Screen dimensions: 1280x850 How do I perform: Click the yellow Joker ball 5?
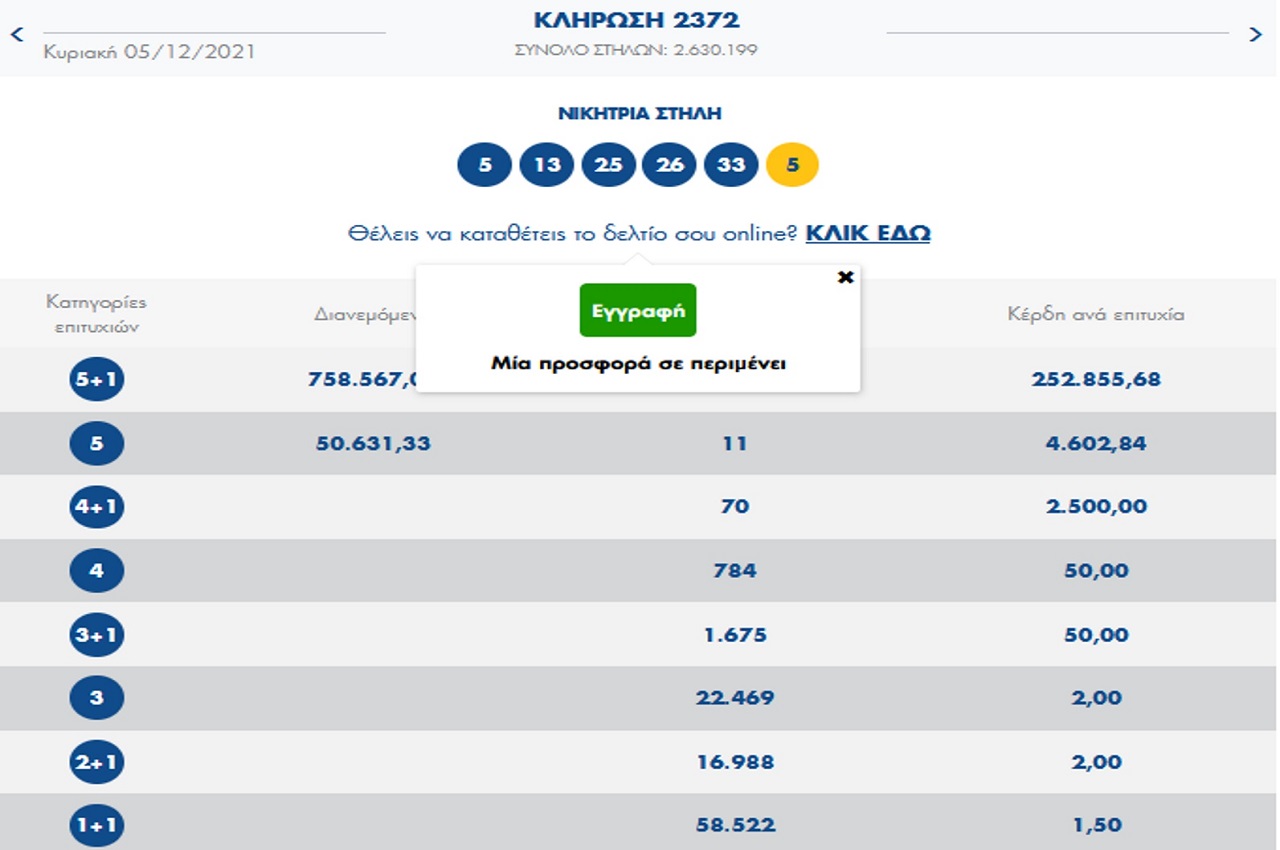point(792,165)
